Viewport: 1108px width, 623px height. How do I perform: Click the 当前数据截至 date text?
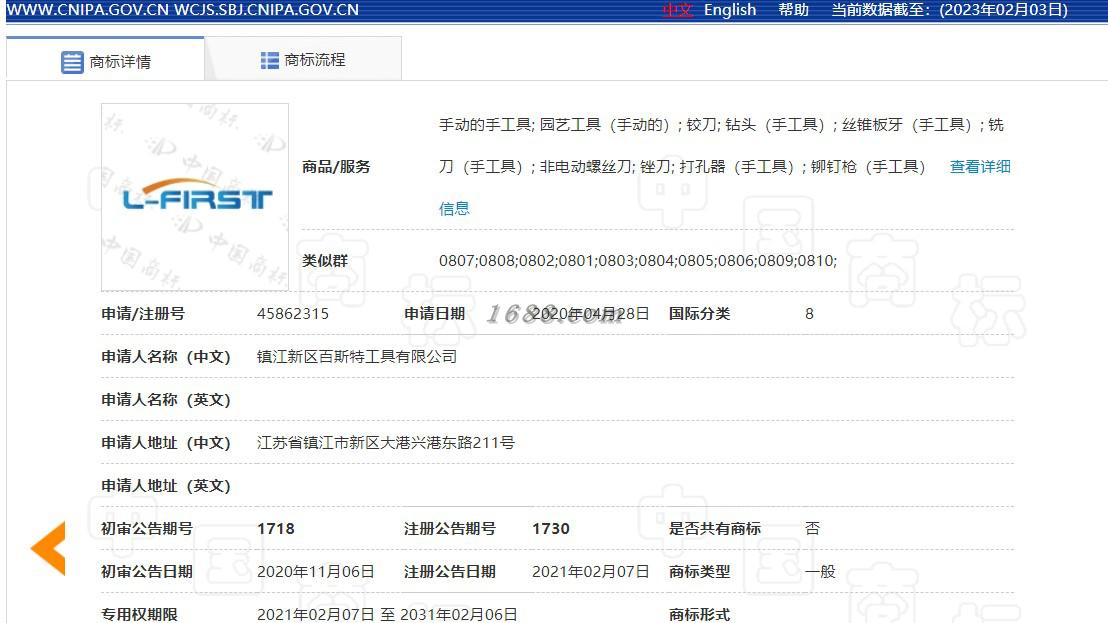click(949, 10)
